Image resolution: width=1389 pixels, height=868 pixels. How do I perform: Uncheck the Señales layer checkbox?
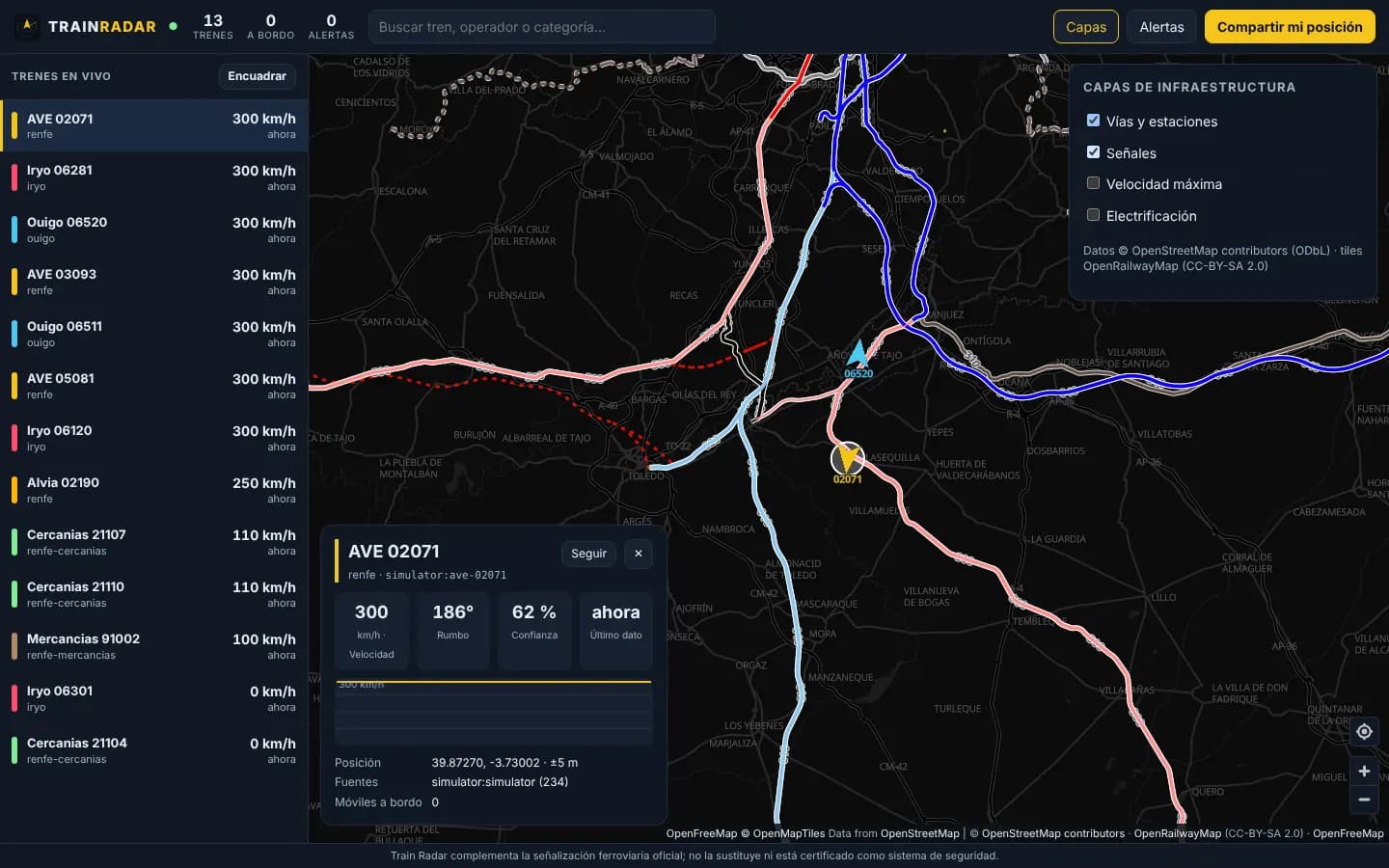[x=1093, y=152]
